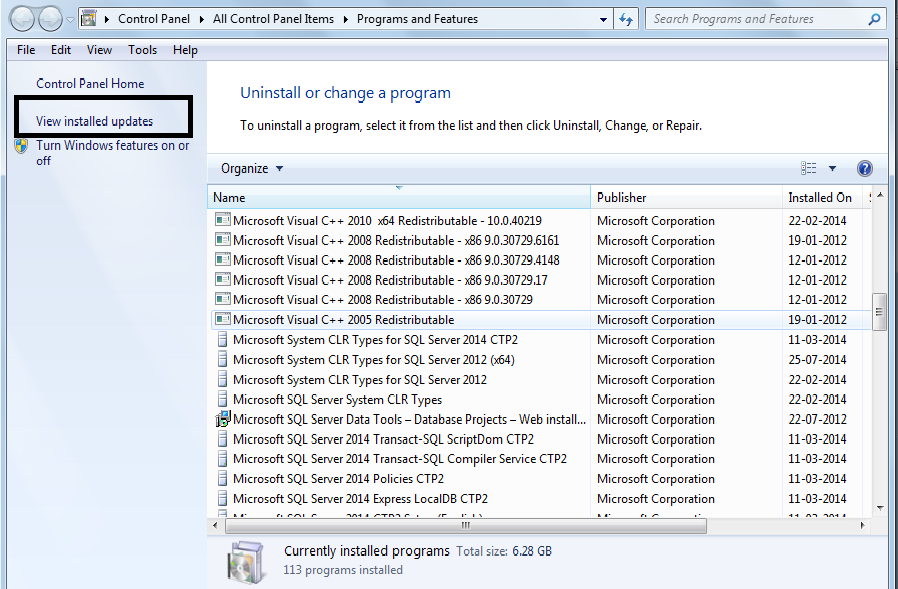Viewport: 898px width, 589px height.
Task: Click icon of Visual C++ 2010 x64 Redistributable
Action: click(222, 220)
